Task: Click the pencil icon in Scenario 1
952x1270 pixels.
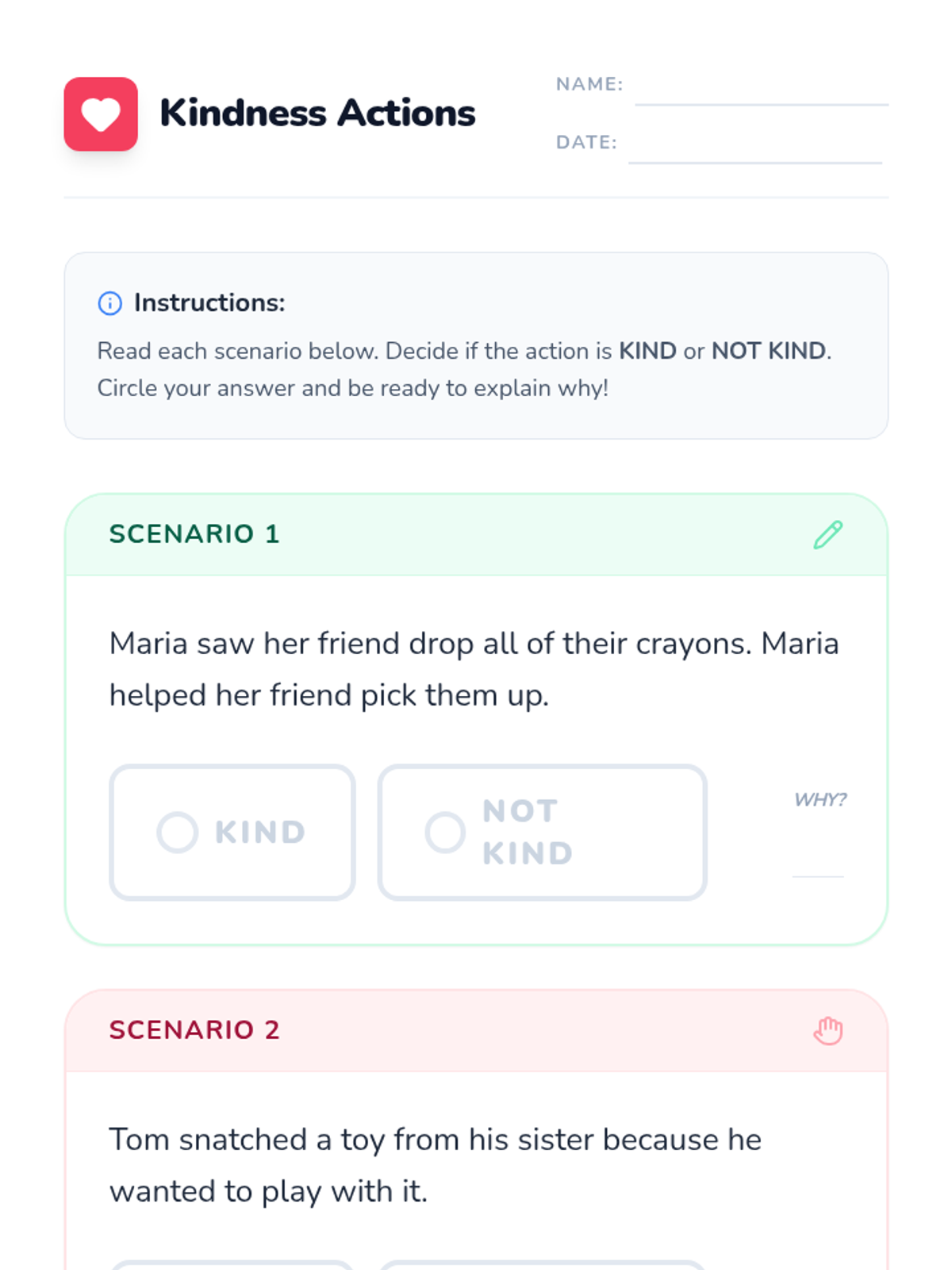Action: pos(827,535)
